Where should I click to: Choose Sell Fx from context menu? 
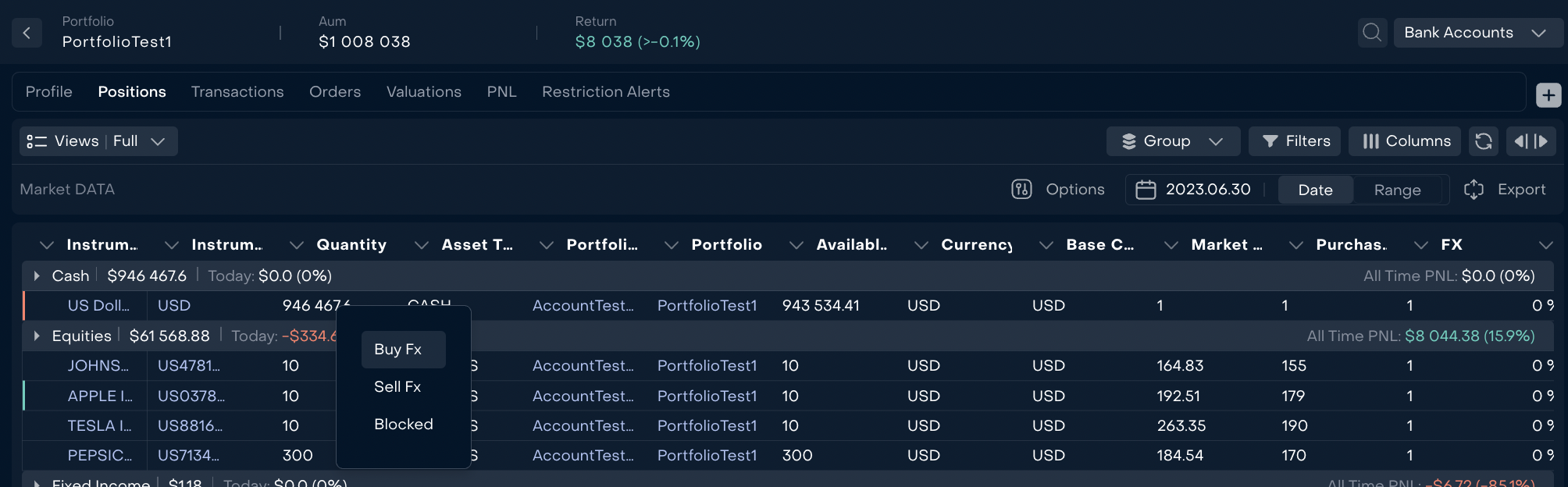tap(397, 387)
